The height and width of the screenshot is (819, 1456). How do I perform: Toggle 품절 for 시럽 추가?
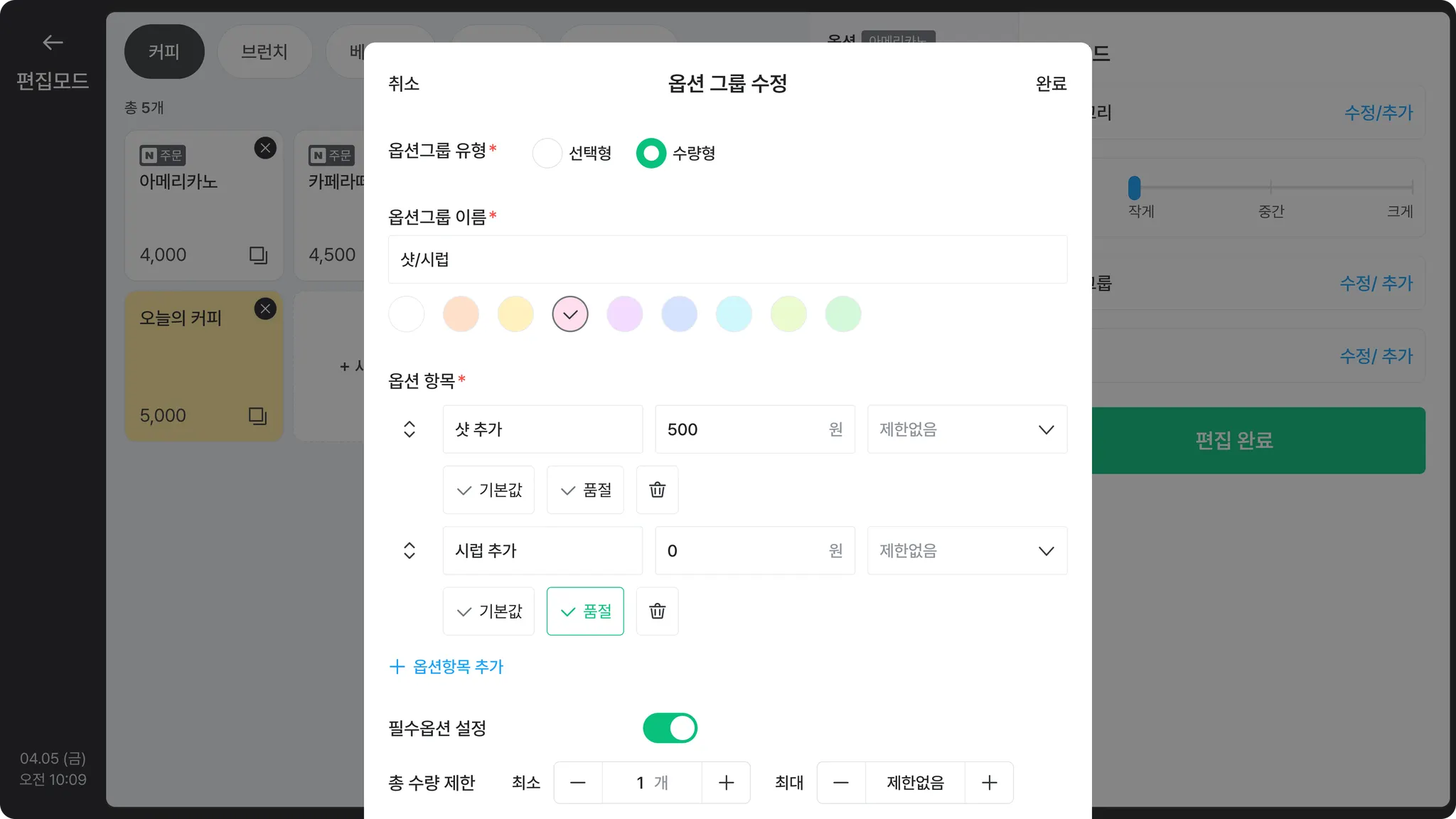585,611
